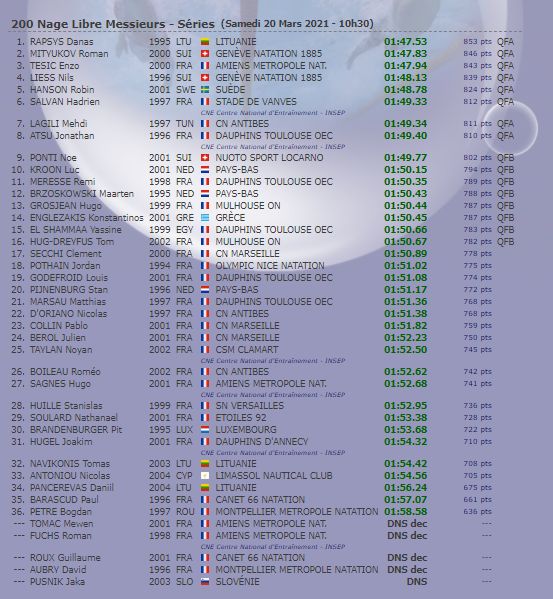The image size is (553, 599).
Task: Click the Lithuanian flag in NAVIKONIS Tomas row
Action: pyautogui.click(x=205, y=464)
